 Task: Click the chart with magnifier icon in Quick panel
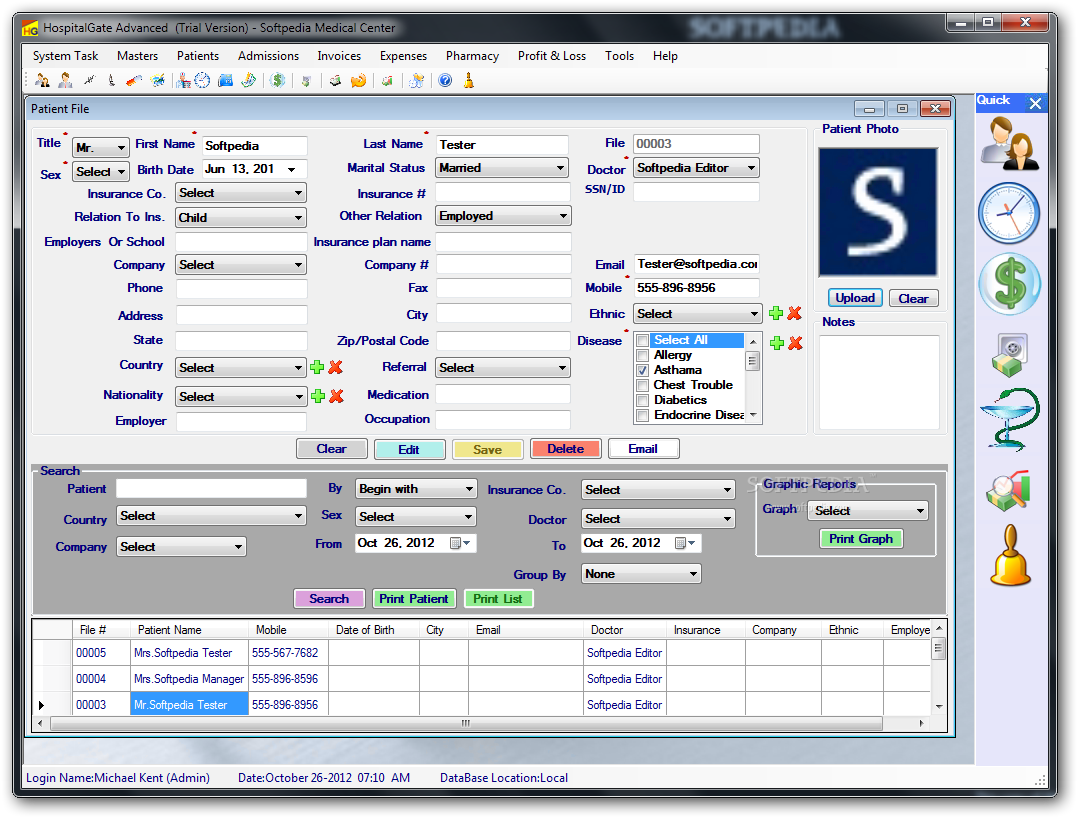click(1009, 491)
